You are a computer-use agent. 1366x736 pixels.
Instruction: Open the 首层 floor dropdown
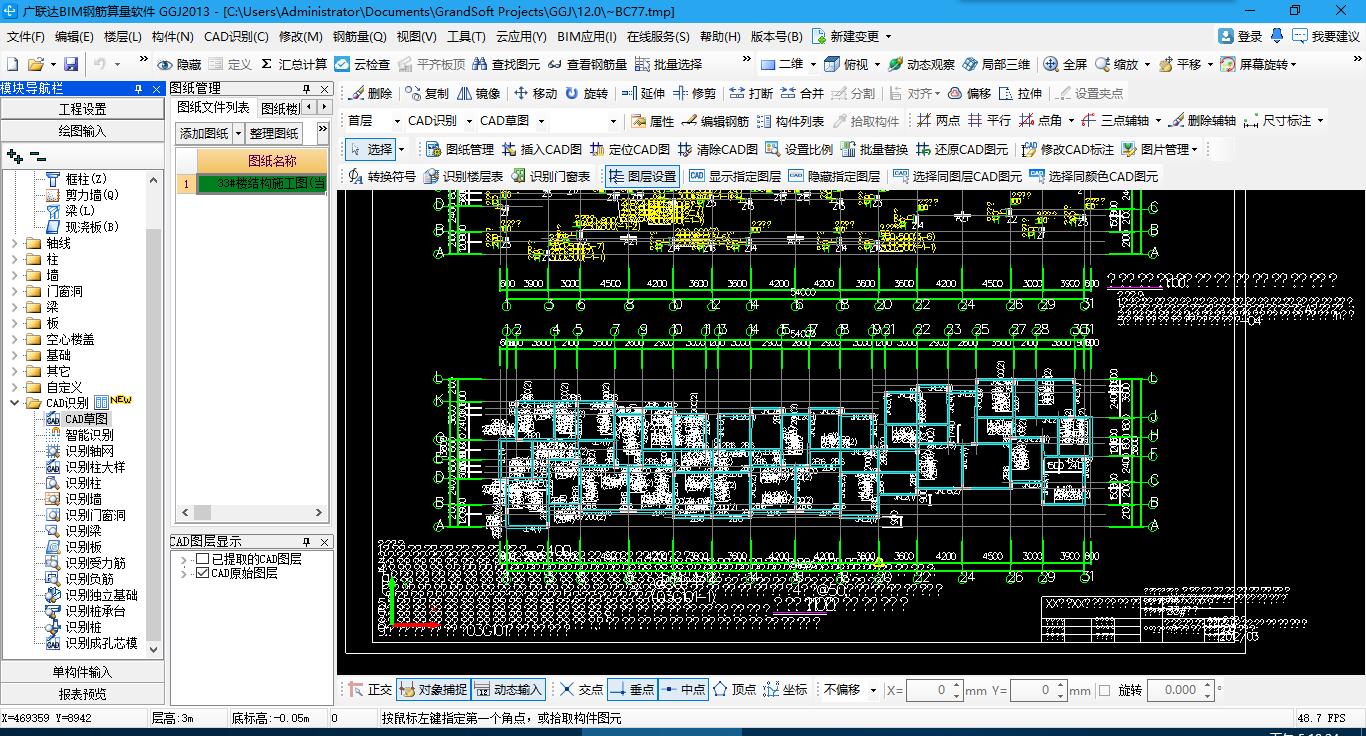pyautogui.click(x=397, y=121)
